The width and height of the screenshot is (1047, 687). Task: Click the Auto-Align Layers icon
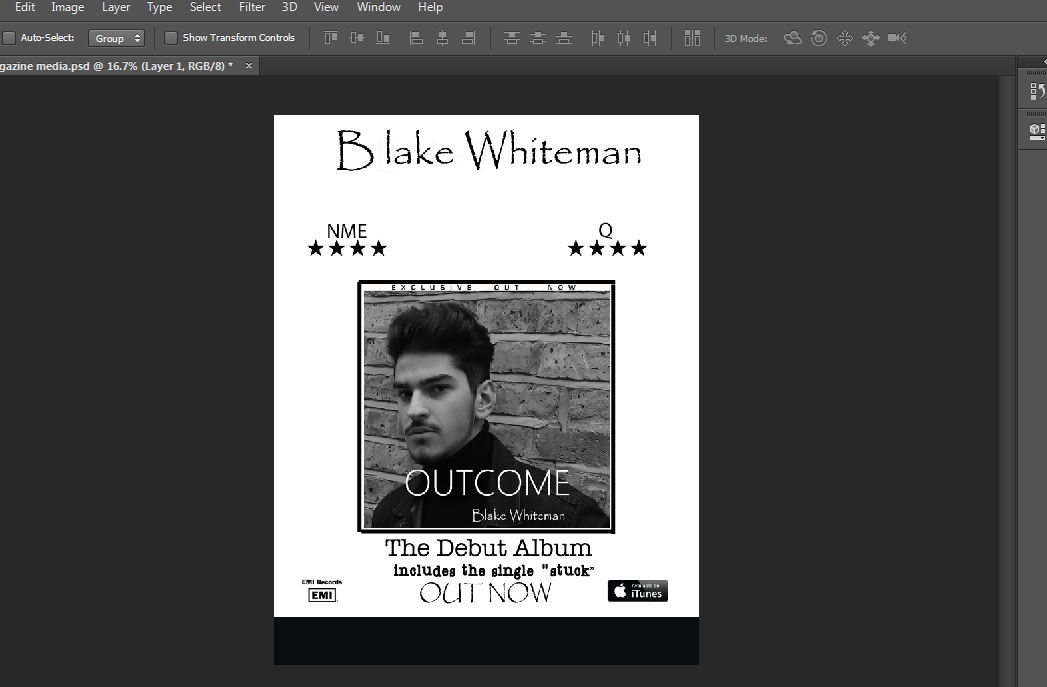692,38
